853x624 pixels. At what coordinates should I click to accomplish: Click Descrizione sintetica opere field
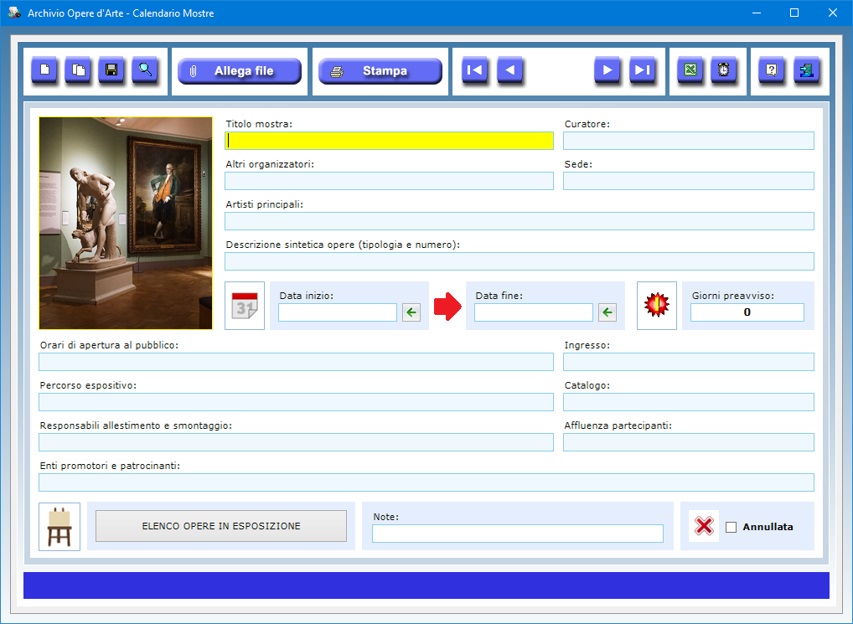[x=520, y=262]
